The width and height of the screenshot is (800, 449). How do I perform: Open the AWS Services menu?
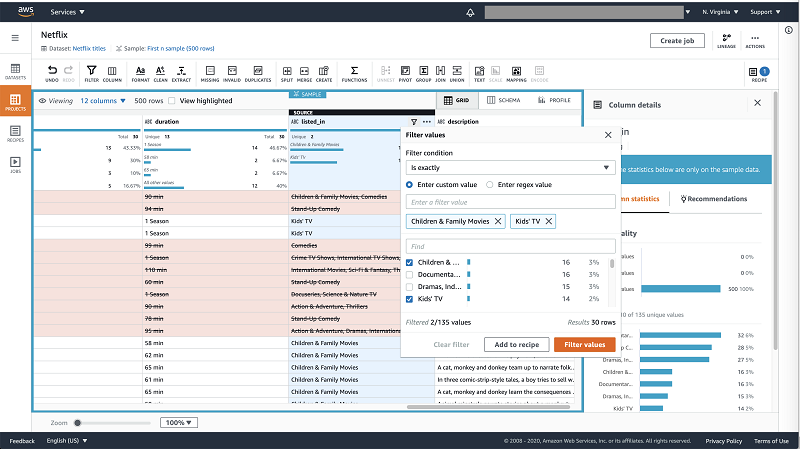67,12
